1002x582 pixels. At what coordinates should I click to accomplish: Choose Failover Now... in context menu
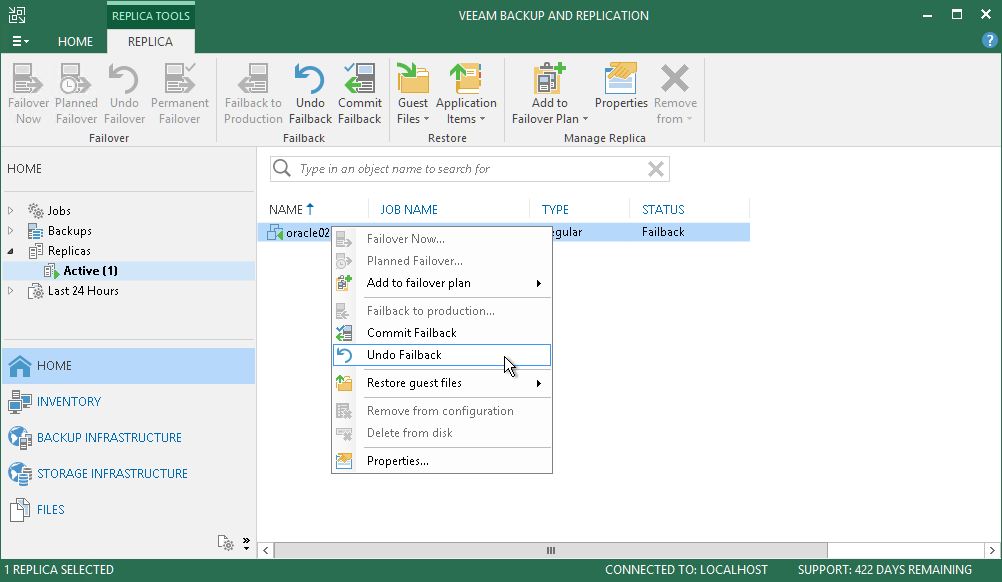[x=442, y=239]
